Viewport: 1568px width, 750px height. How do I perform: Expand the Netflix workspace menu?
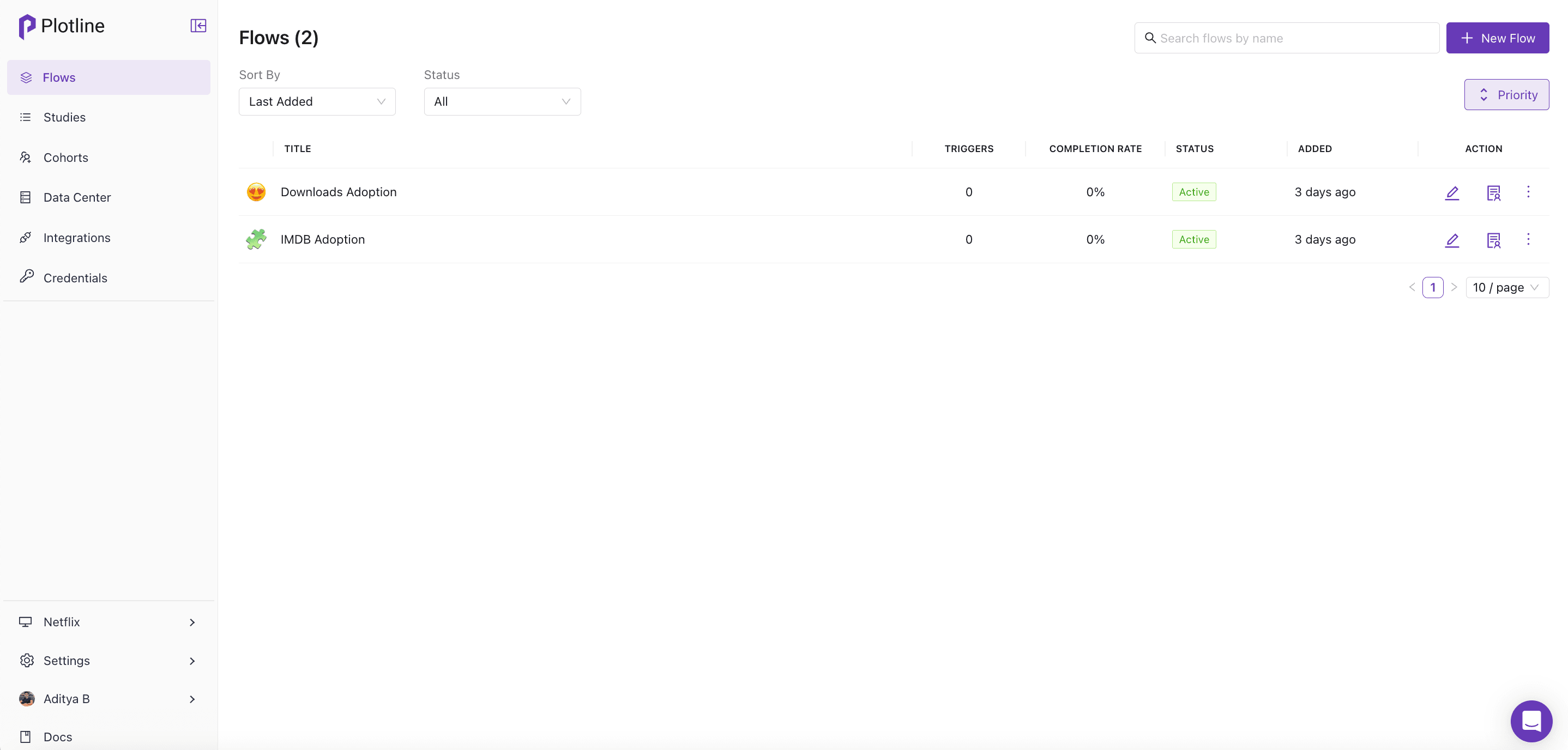(108, 622)
